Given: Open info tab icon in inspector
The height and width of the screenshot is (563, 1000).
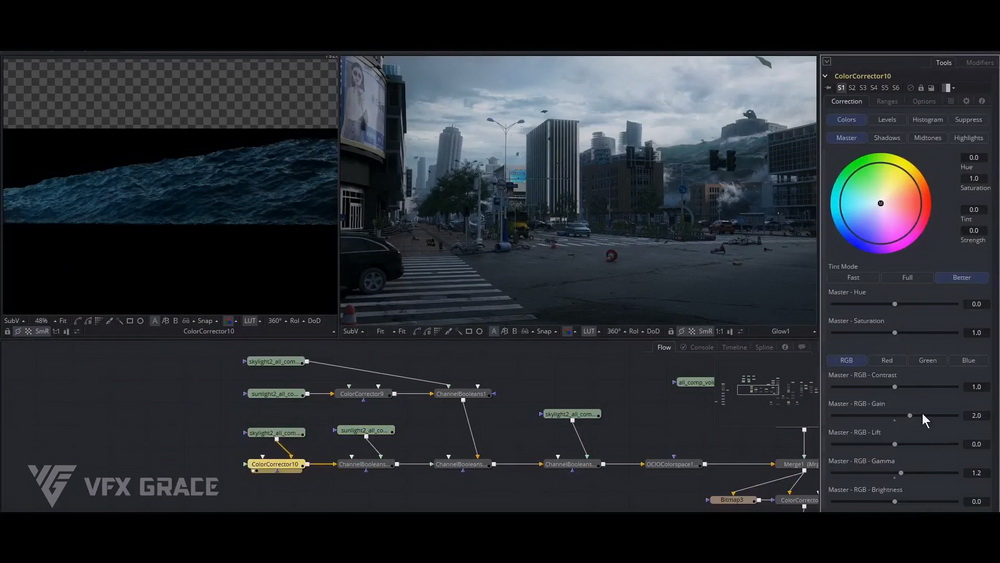Looking at the screenshot, I should (982, 101).
